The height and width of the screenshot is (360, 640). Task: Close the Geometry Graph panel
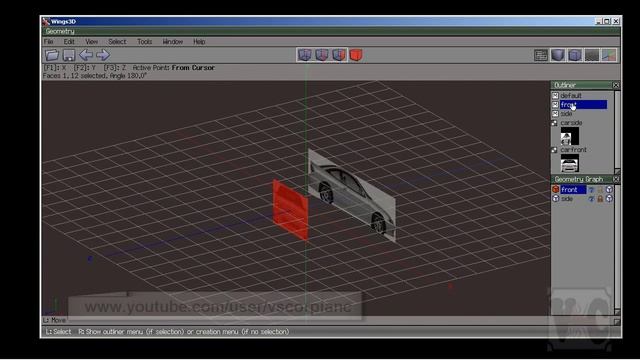point(616,179)
